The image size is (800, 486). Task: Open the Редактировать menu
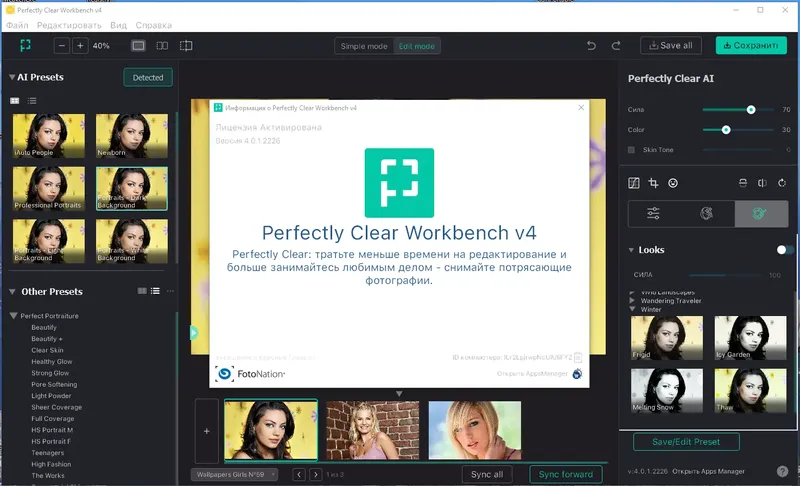69,25
